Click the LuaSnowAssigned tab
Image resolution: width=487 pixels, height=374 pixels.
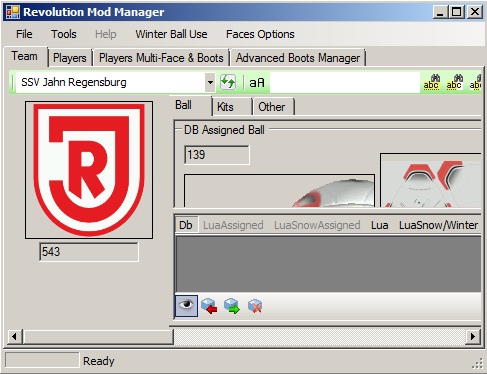pos(317,225)
